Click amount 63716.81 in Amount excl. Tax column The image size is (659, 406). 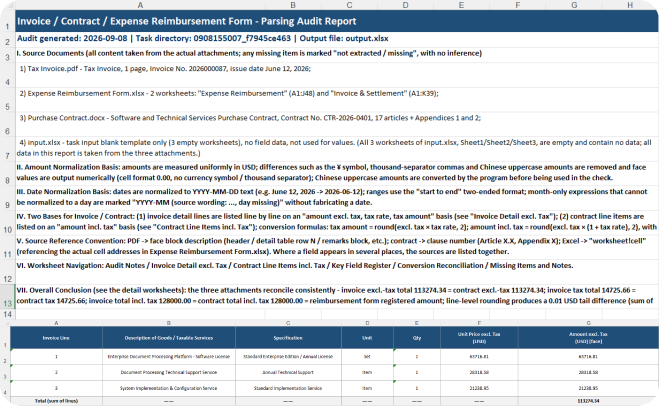tap(588, 356)
